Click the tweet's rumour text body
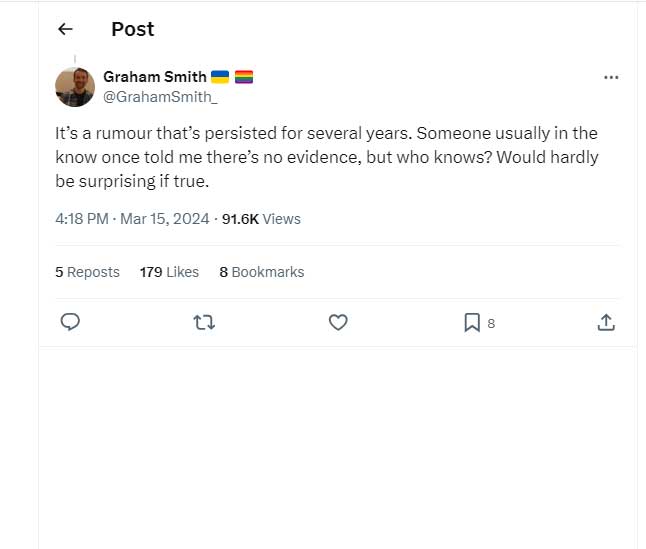Image resolution: width=646 pixels, height=549 pixels. (x=325, y=157)
